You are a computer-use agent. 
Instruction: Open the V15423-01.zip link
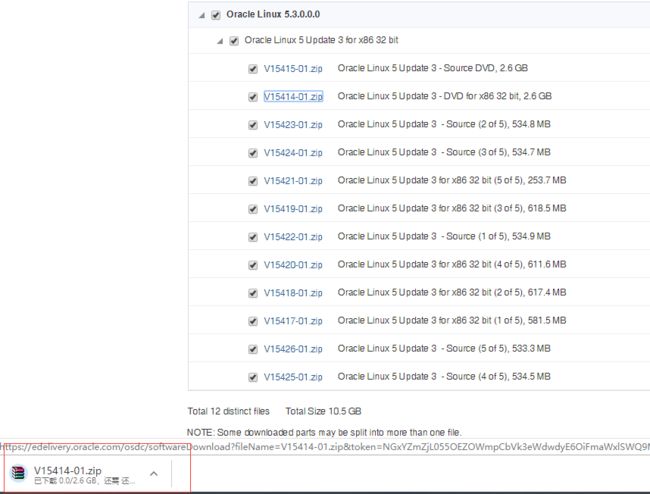[x=293, y=125]
